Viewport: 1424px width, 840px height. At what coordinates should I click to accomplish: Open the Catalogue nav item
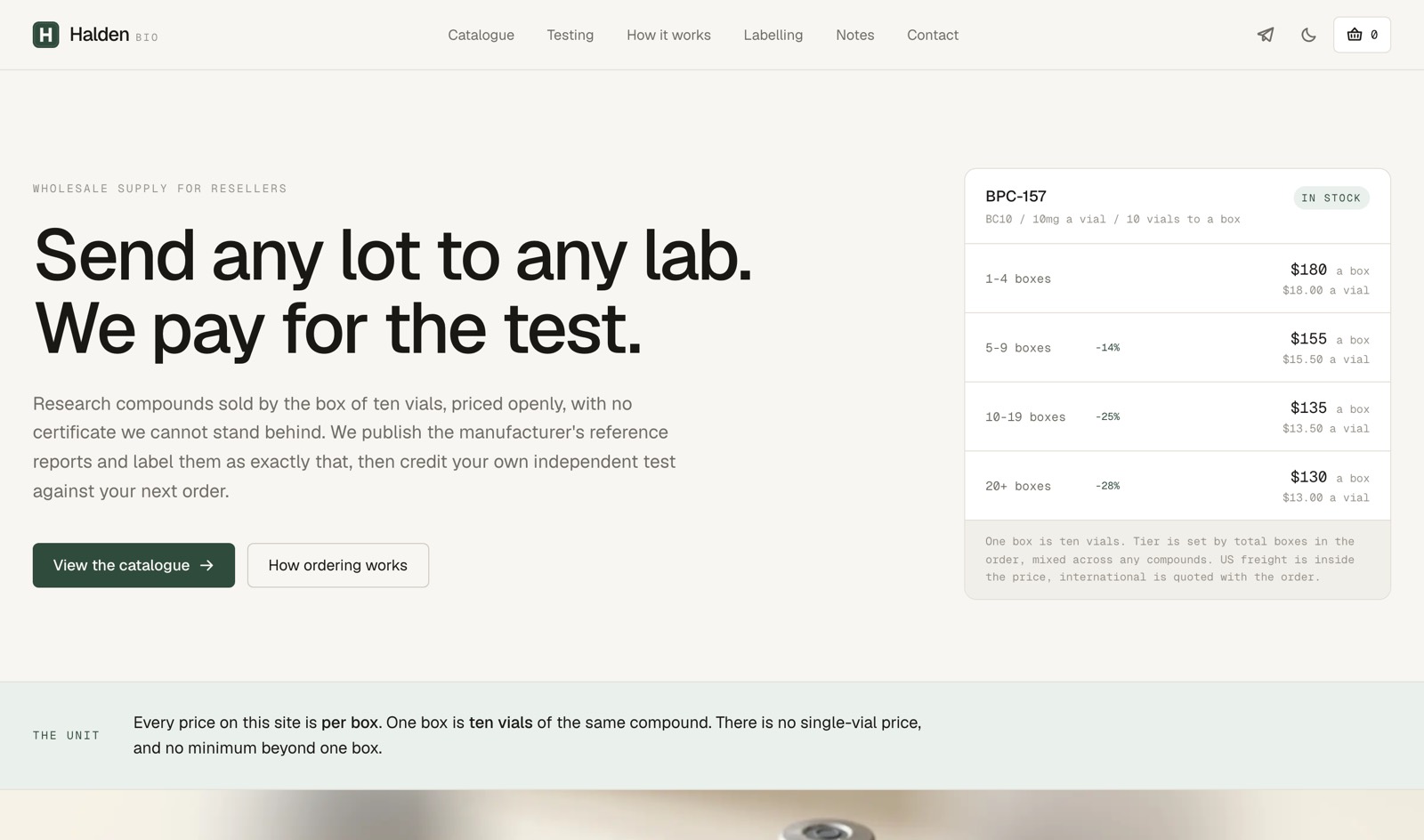pyautogui.click(x=481, y=35)
